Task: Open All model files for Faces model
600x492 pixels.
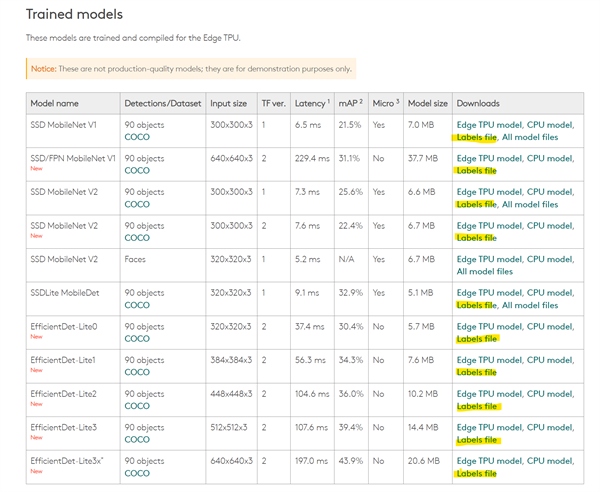Action: tap(484, 272)
